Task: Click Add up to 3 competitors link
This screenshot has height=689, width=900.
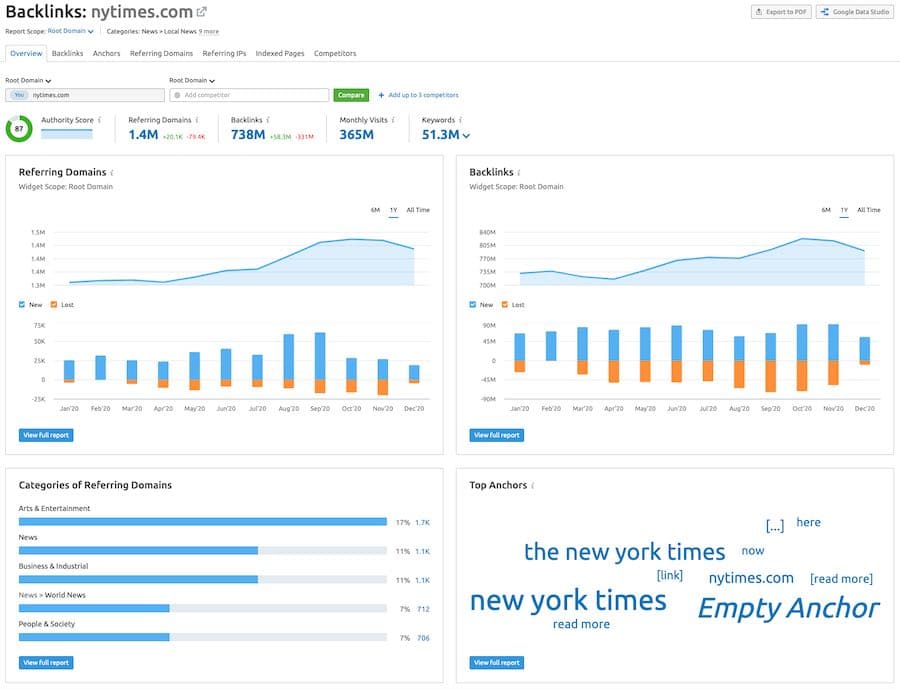Action: tap(423, 95)
